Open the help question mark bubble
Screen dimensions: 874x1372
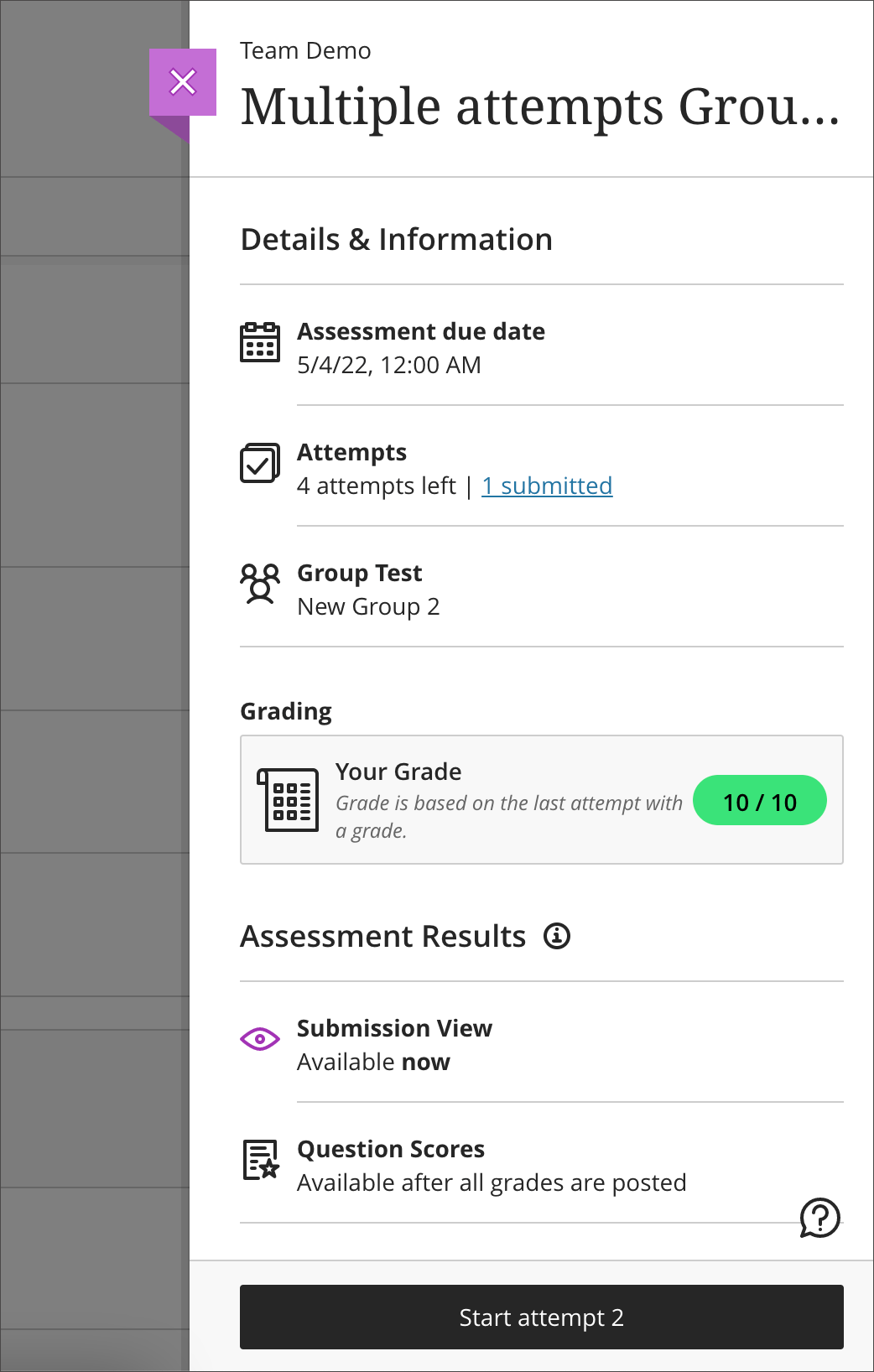coord(820,1218)
